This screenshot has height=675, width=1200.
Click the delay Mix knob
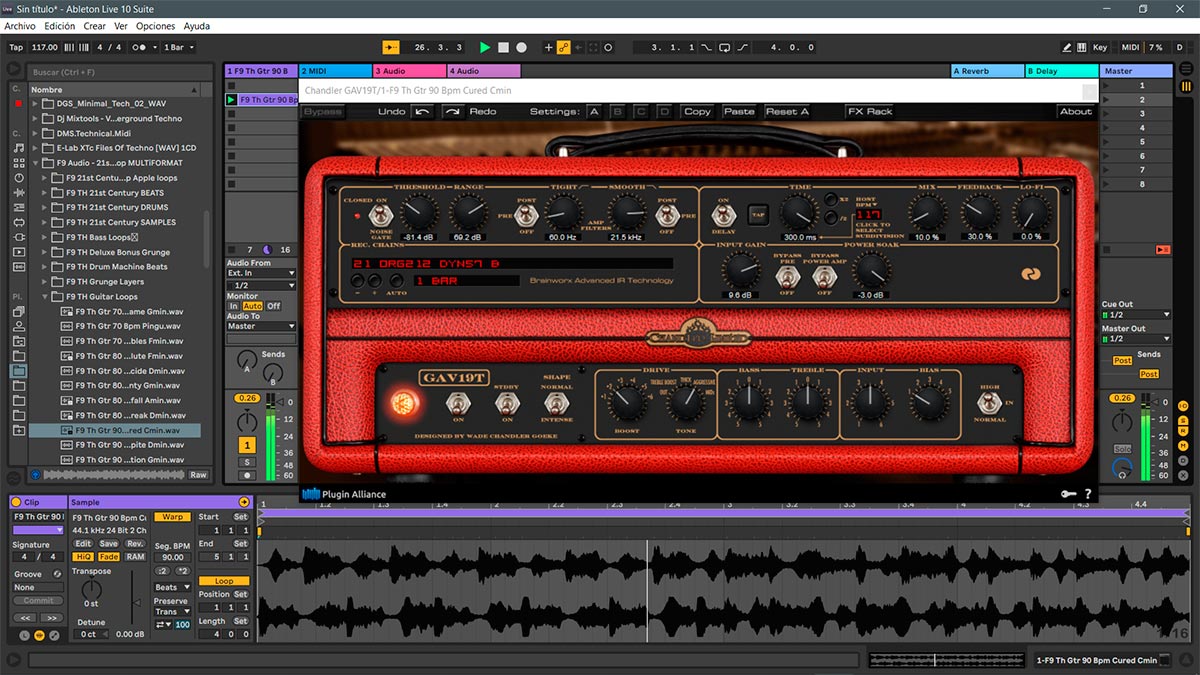pyautogui.click(x=927, y=211)
